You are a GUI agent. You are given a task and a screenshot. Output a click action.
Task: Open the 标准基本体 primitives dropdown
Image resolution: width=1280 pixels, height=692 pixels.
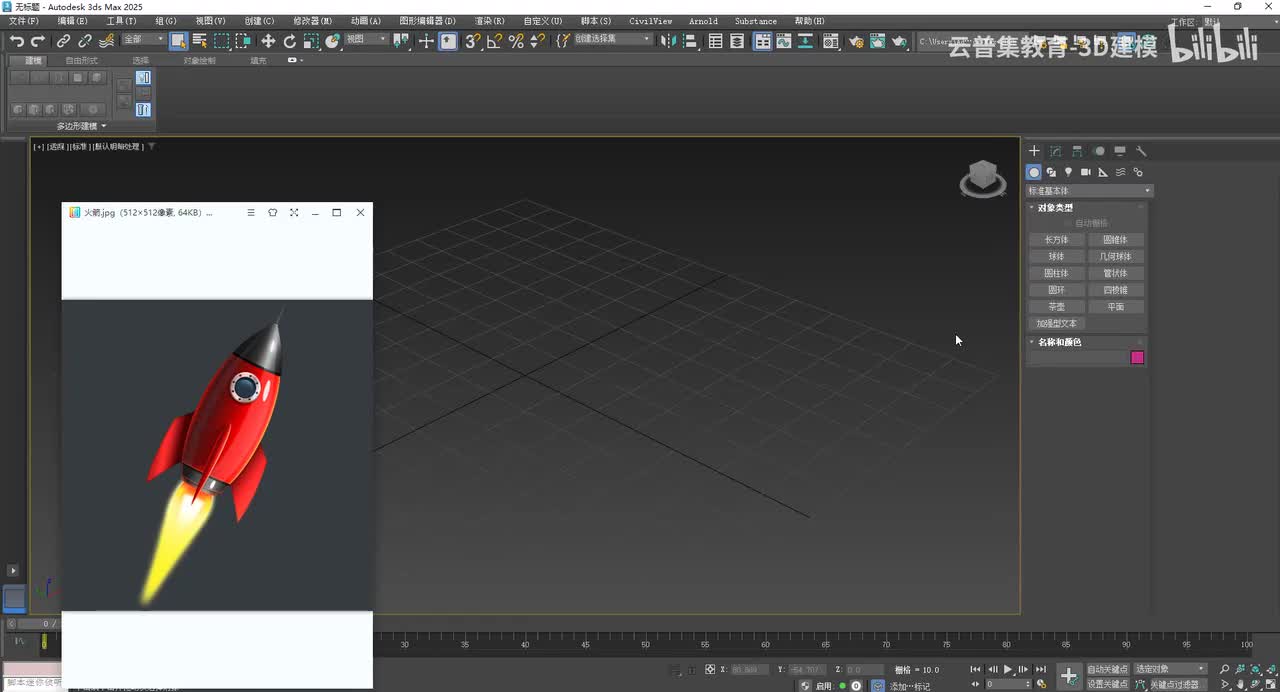point(1089,190)
